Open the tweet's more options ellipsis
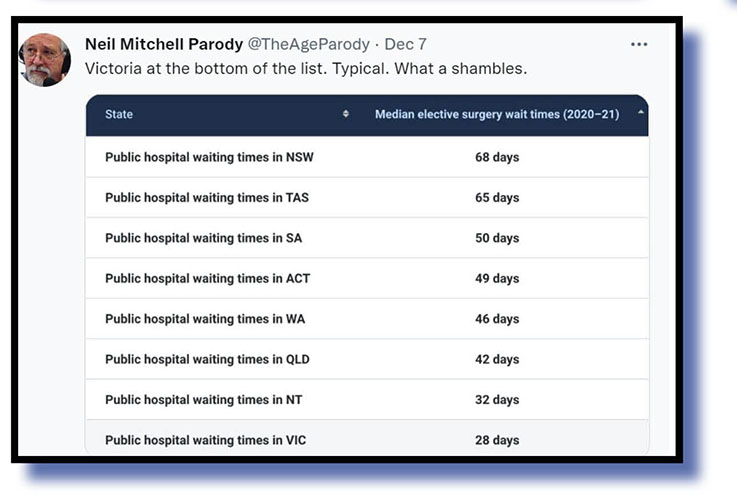 (639, 45)
